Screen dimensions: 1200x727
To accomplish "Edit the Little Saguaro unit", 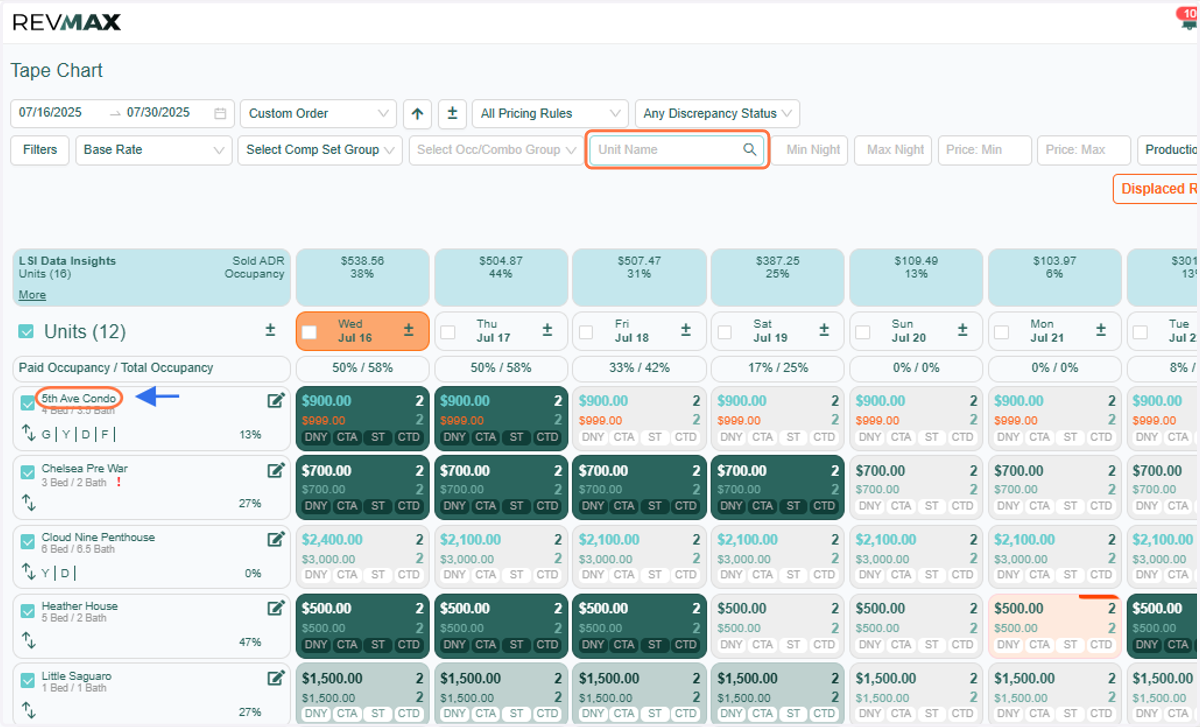I will tap(276, 678).
